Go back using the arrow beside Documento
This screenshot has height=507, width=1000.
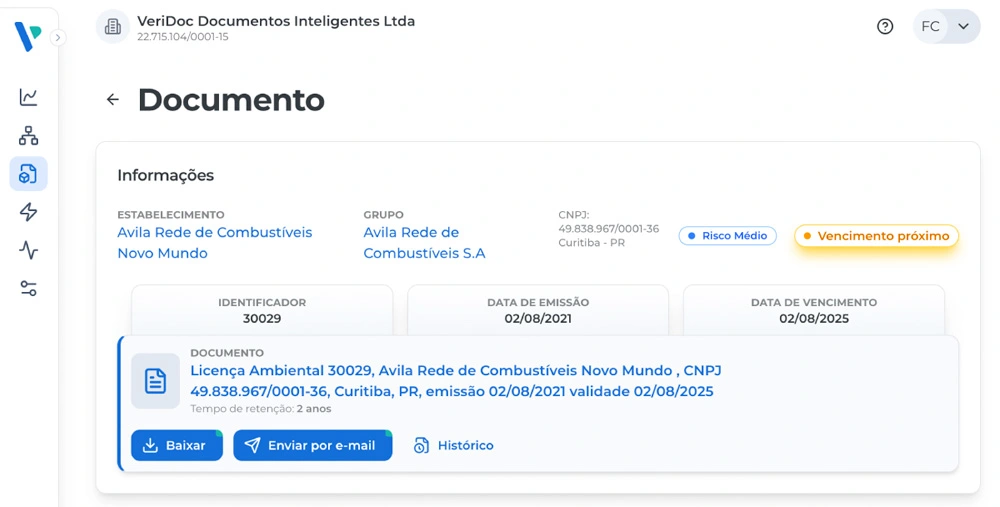click(112, 100)
